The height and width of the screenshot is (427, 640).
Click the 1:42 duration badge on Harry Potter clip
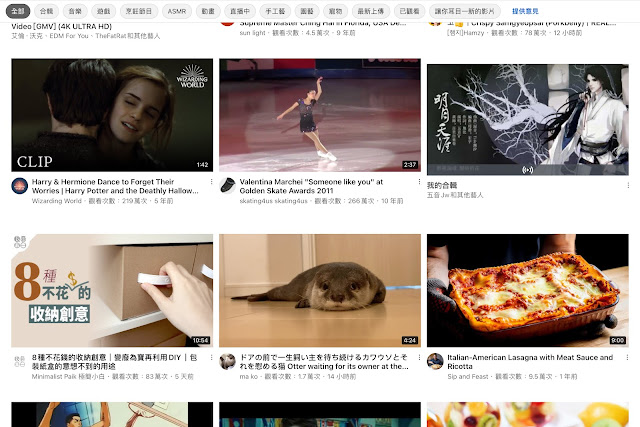click(x=202, y=165)
